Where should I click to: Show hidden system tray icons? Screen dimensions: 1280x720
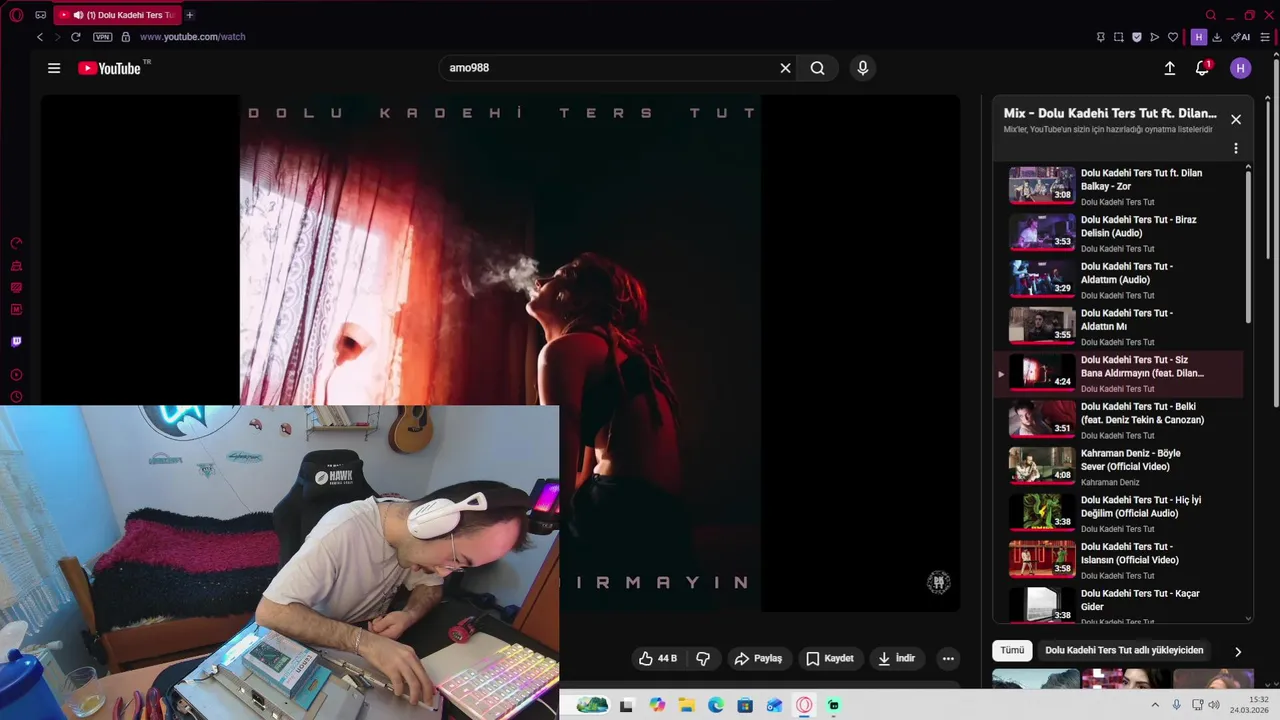pyautogui.click(x=1155, y=705)
